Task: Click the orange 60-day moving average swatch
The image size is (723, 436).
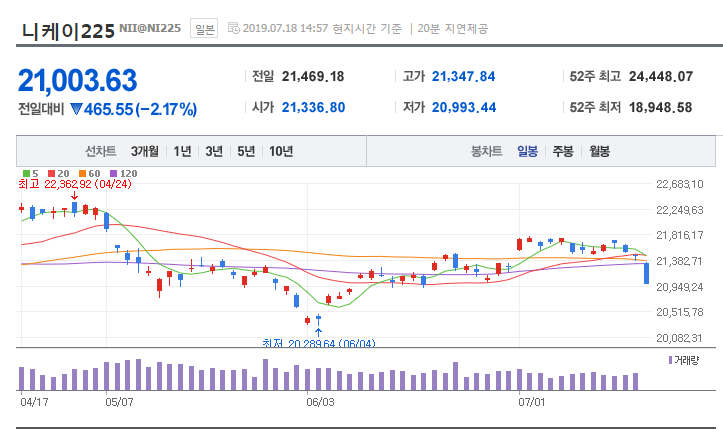Action: pyautogui.click(x=83, y=174)
